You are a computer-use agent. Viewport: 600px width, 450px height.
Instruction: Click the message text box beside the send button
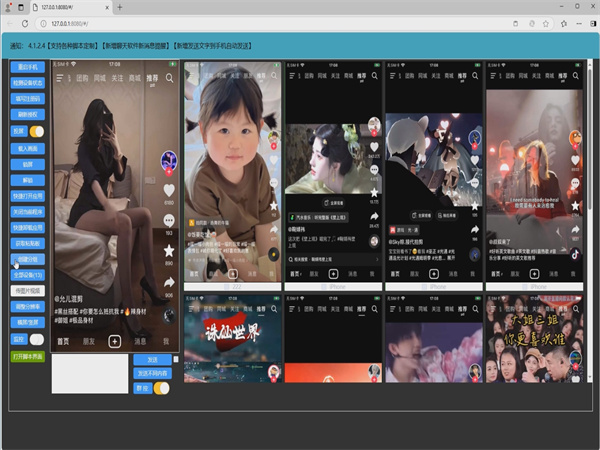tap(89, 373)
